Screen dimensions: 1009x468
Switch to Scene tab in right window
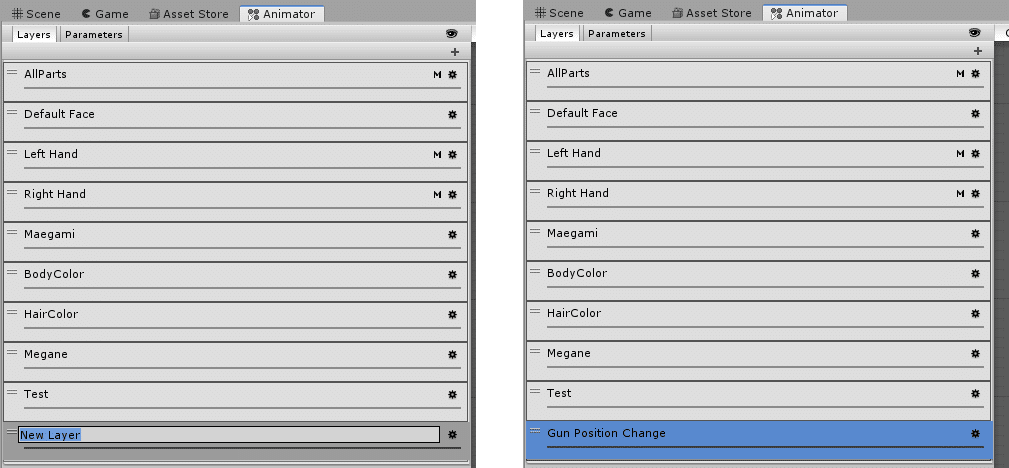(x=560, y=13)
